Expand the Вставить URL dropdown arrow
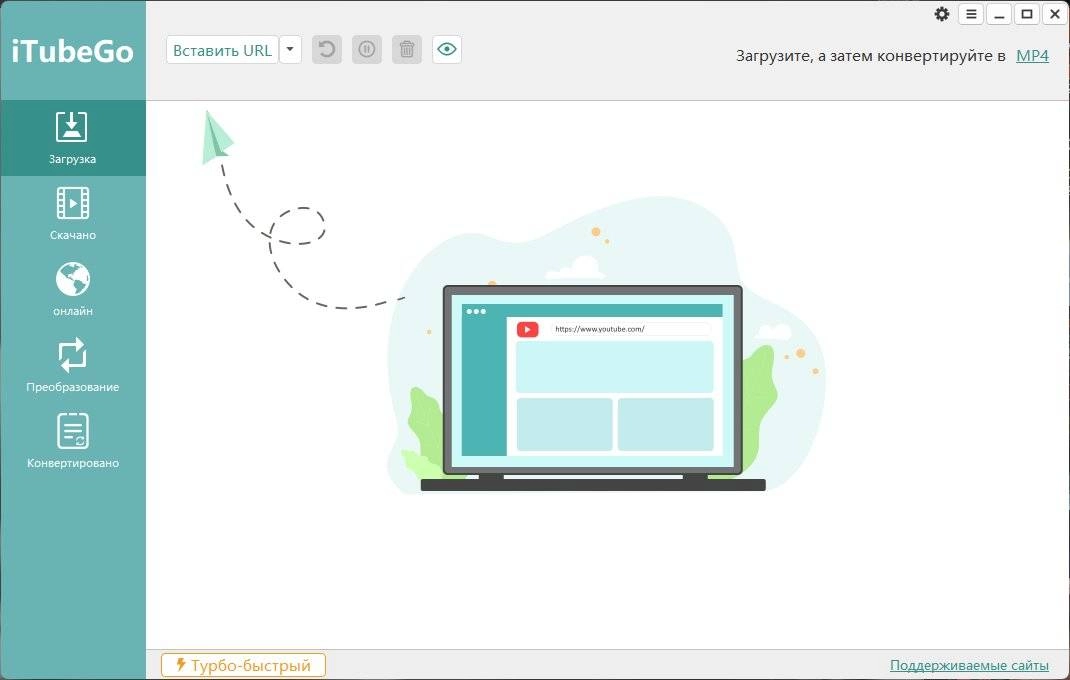This screenshot has width=1070, height=680. point(290,50)
